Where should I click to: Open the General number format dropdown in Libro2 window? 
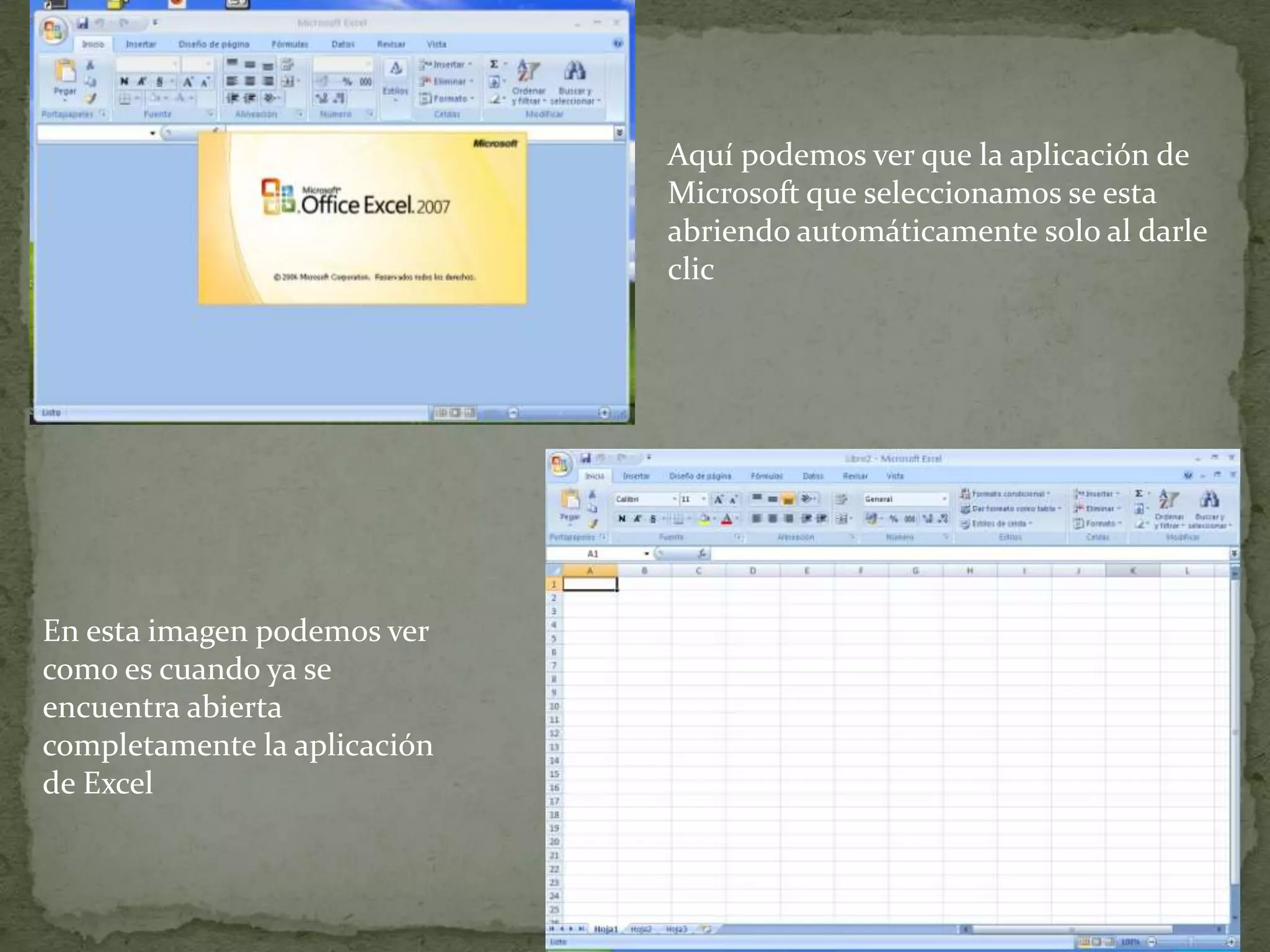944,499
